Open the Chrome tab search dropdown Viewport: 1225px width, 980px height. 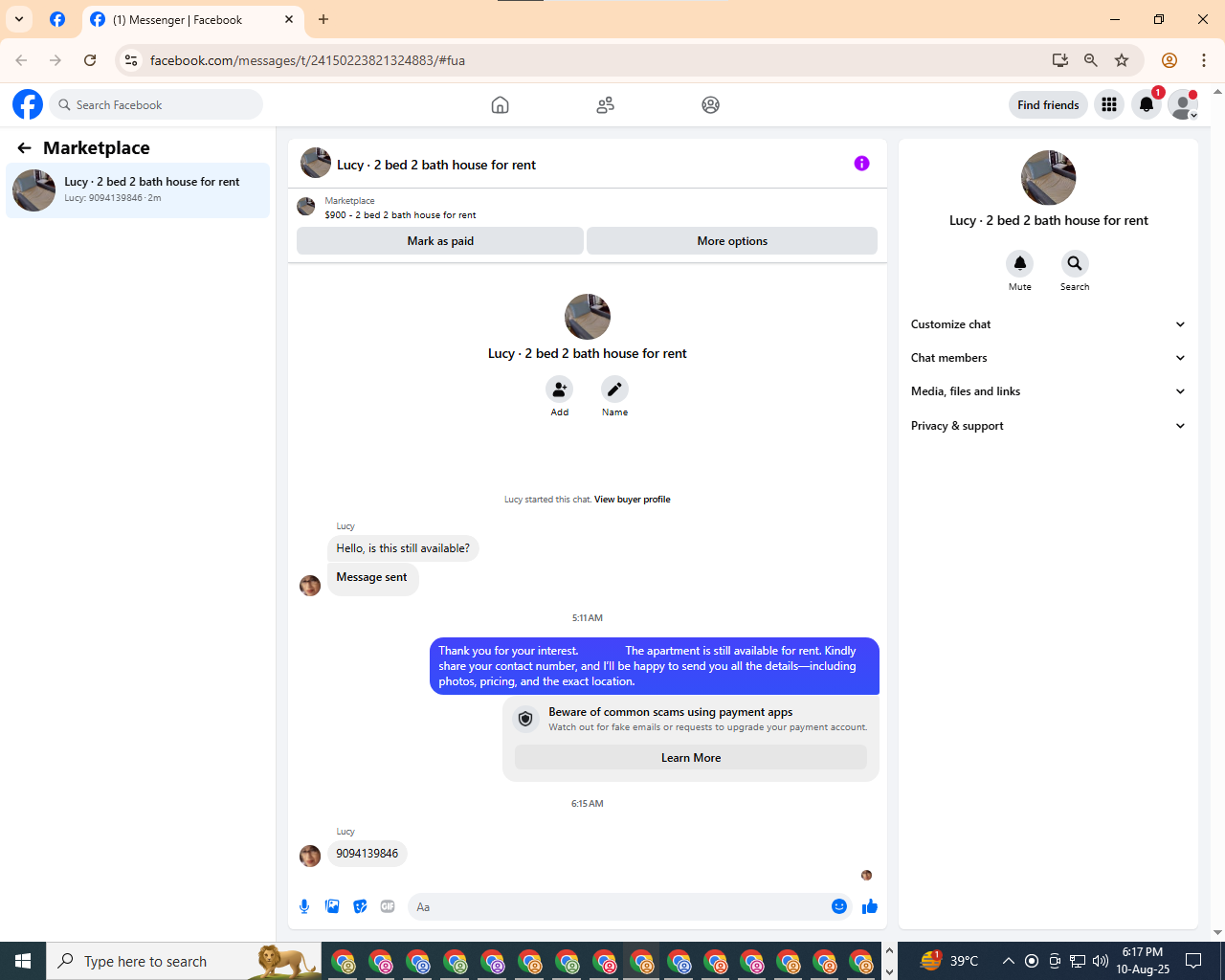pos(19,19)
